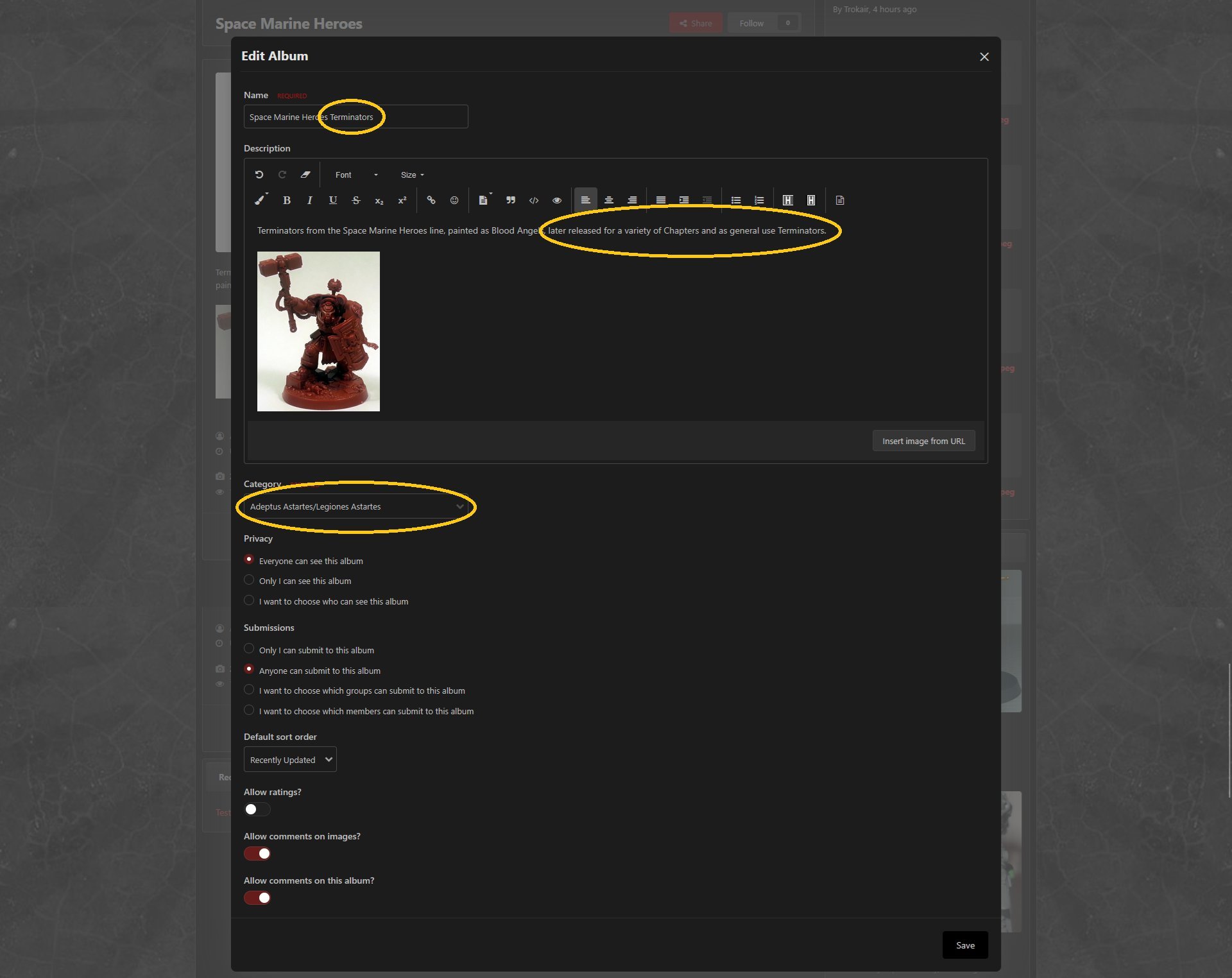Click the Save button
The width and height of the screenshot is (1232, 978).
tap(964, 945)
